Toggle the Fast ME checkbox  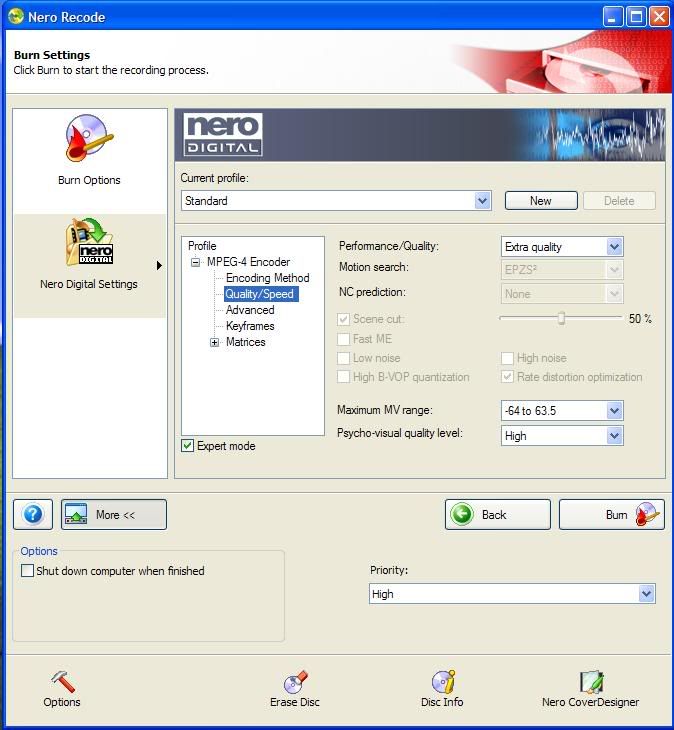coord(344,339)
